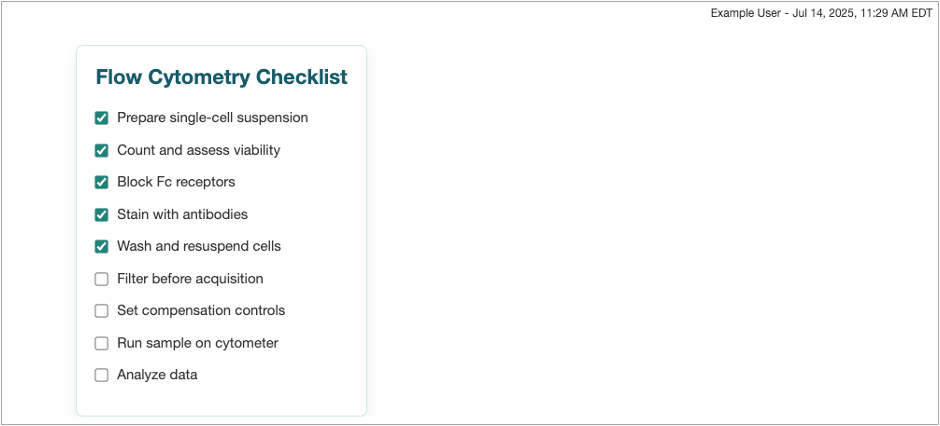The height and width of the screenshot is (426, 940).
Task: Uncheck the Count and assess viability checkbox
Action: (x=101, y=150)
